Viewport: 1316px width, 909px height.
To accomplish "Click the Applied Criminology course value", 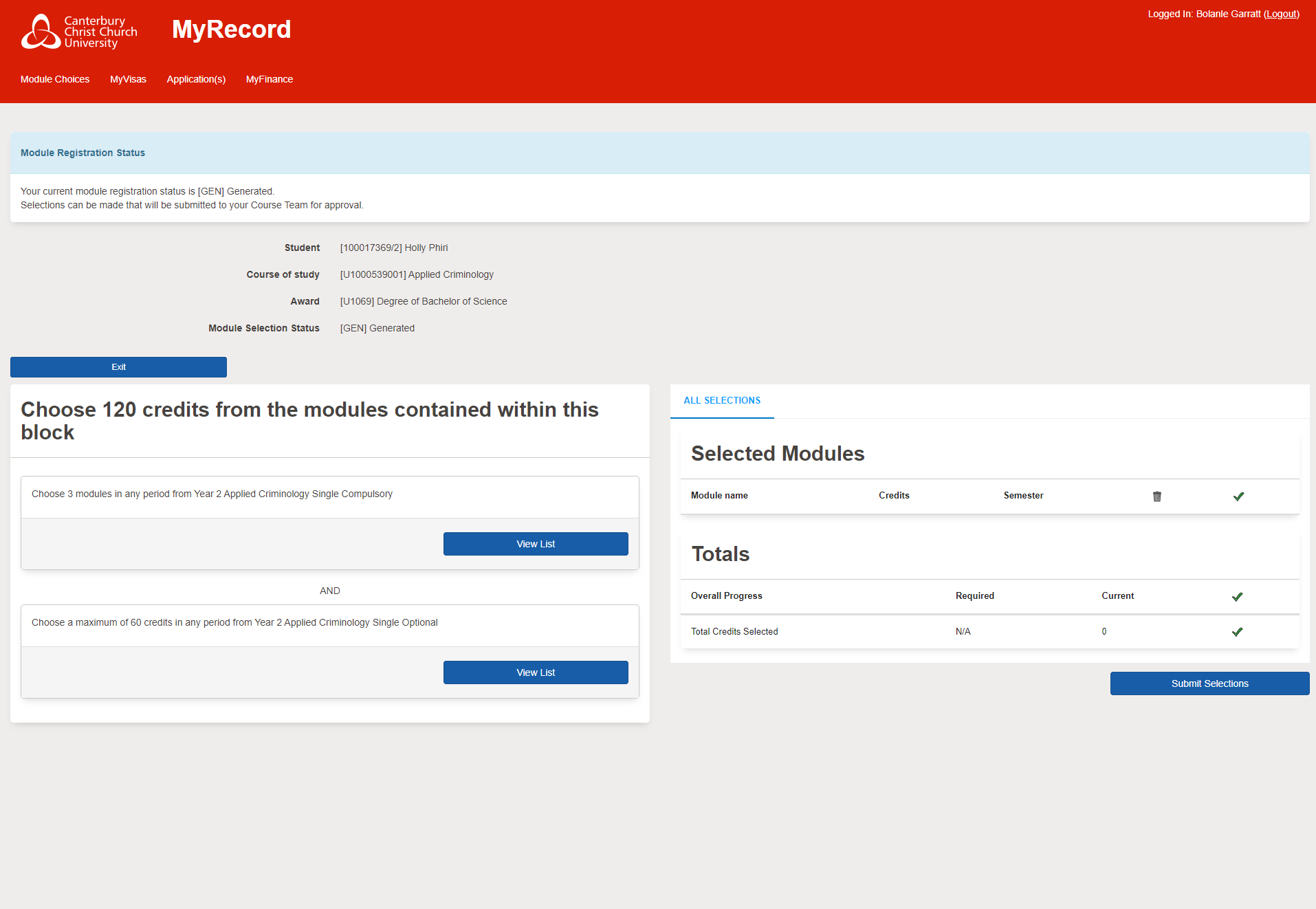I will pyautogui.click(x=417, y=274).
